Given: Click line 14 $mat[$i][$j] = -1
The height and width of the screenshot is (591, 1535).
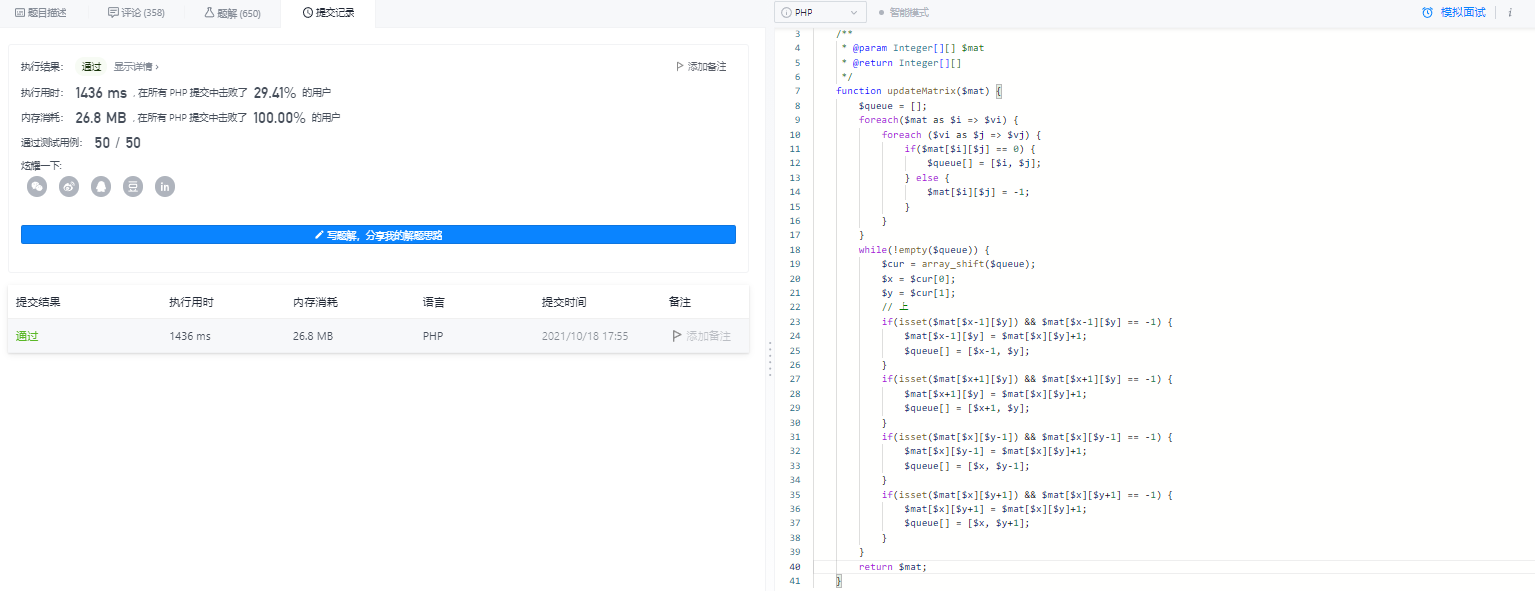Looking at the screenshot, I should click(978, 192).
